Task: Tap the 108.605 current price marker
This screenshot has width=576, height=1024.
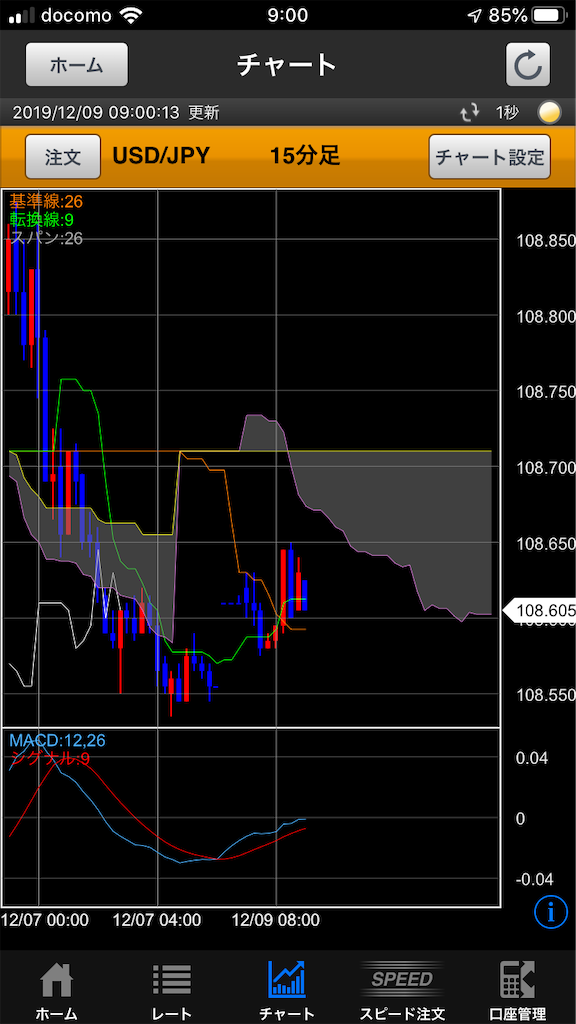Action: pos(539,611)
